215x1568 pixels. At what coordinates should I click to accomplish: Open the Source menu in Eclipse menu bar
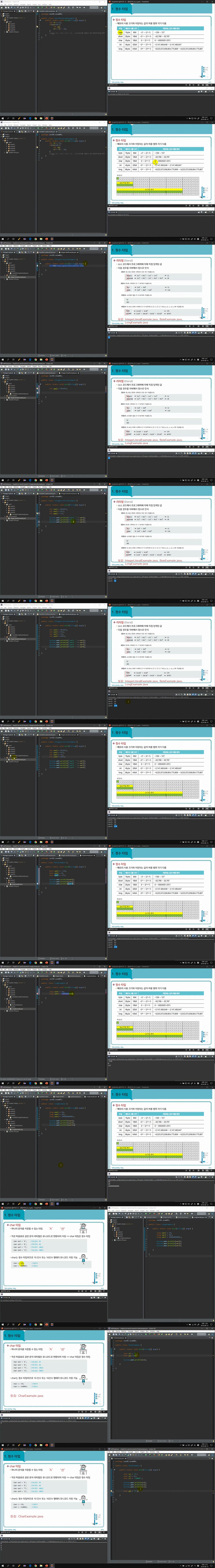(x=10, y=5)
